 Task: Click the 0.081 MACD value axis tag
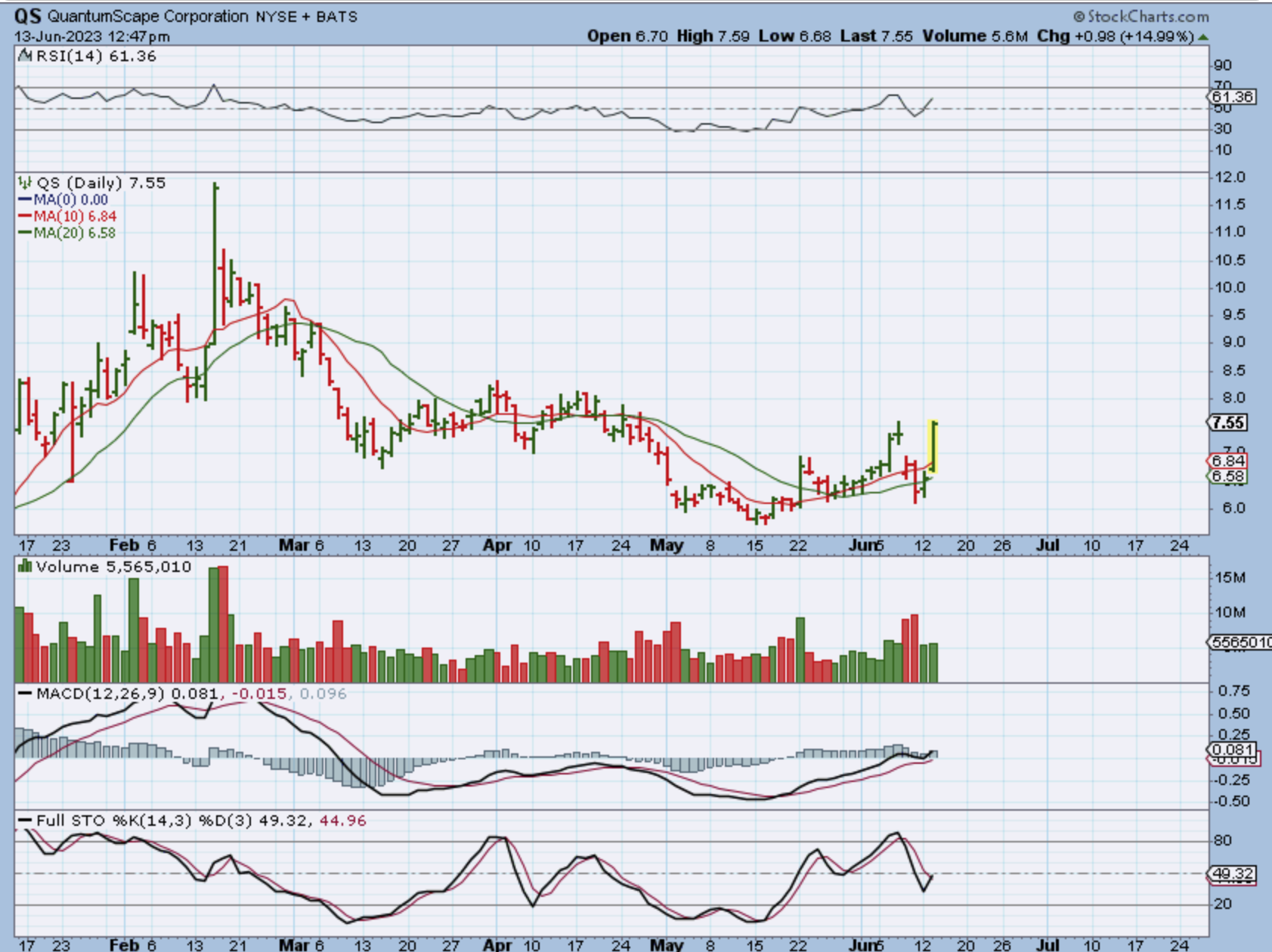tap(1232, 750)
